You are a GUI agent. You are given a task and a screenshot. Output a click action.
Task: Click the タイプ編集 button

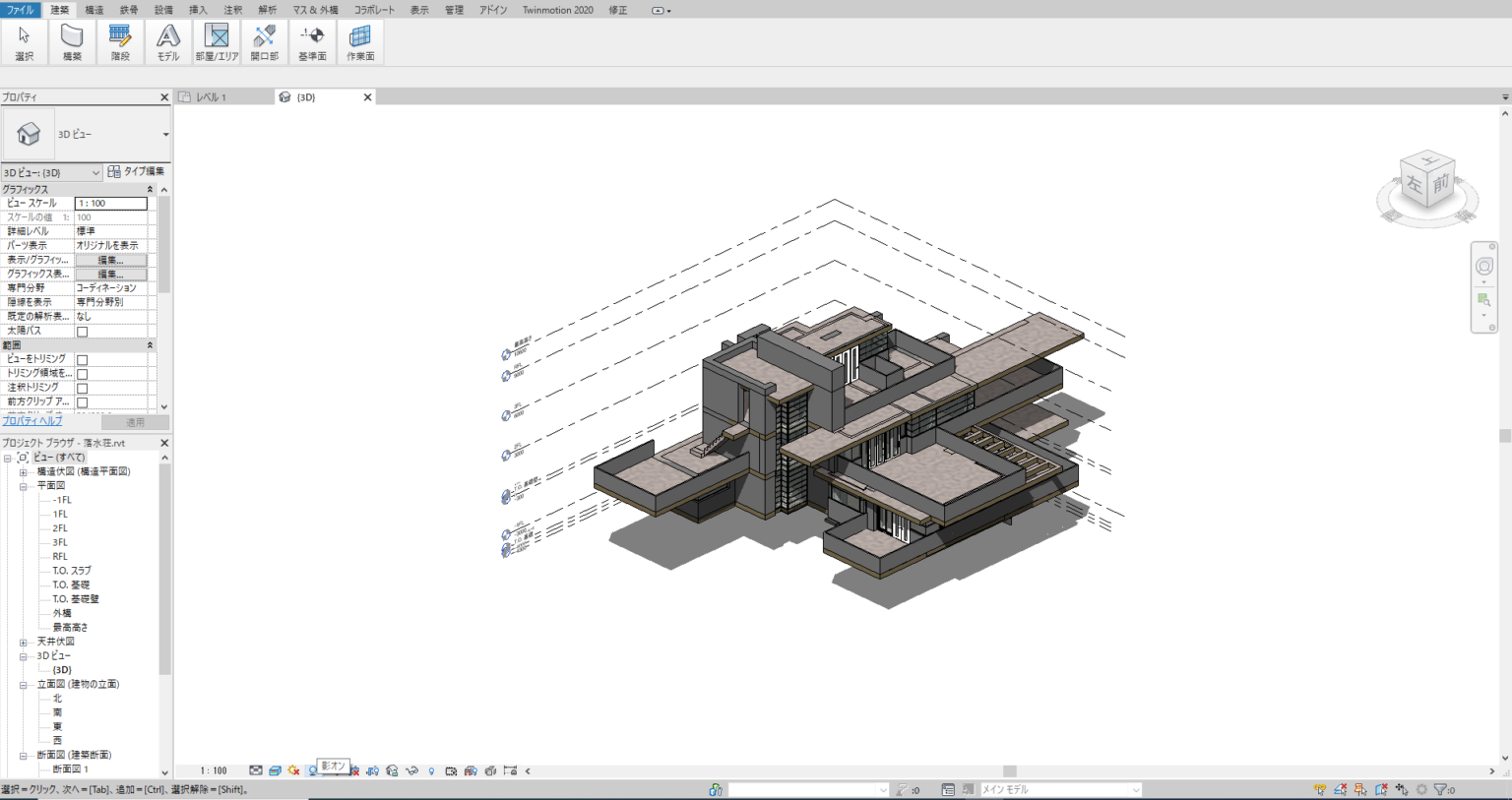pos(137,172)
